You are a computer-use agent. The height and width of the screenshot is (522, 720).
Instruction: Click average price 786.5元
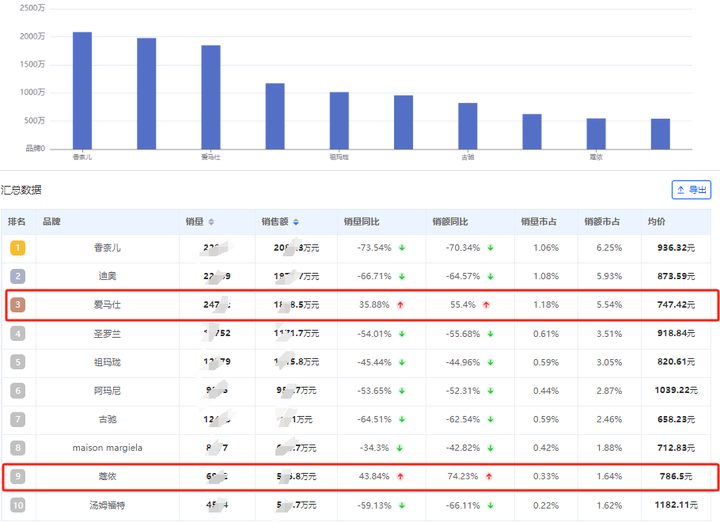(x=676, y=476)
